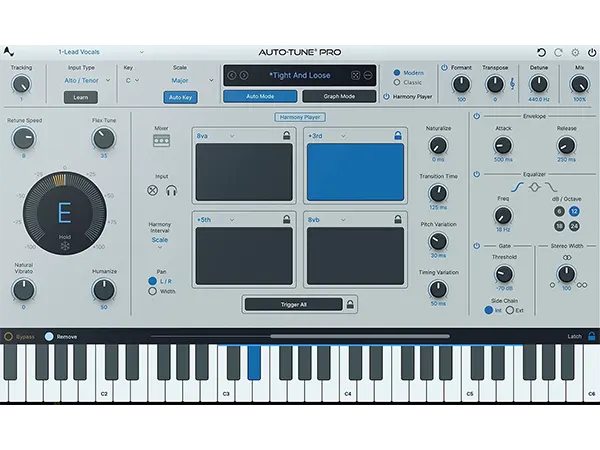This screenshot has width=600, height=450.
Task: Select the Classic mode radio button
Action: pyautogui.click(x=397, y=82)
